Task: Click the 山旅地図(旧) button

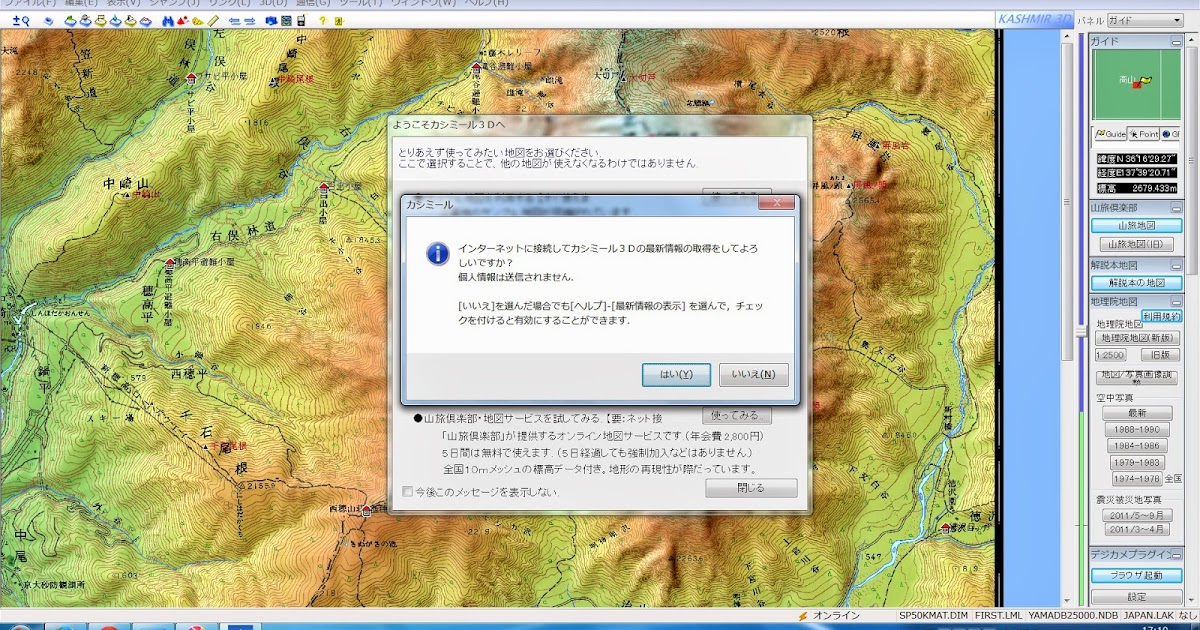Action: coord(1135,244)
